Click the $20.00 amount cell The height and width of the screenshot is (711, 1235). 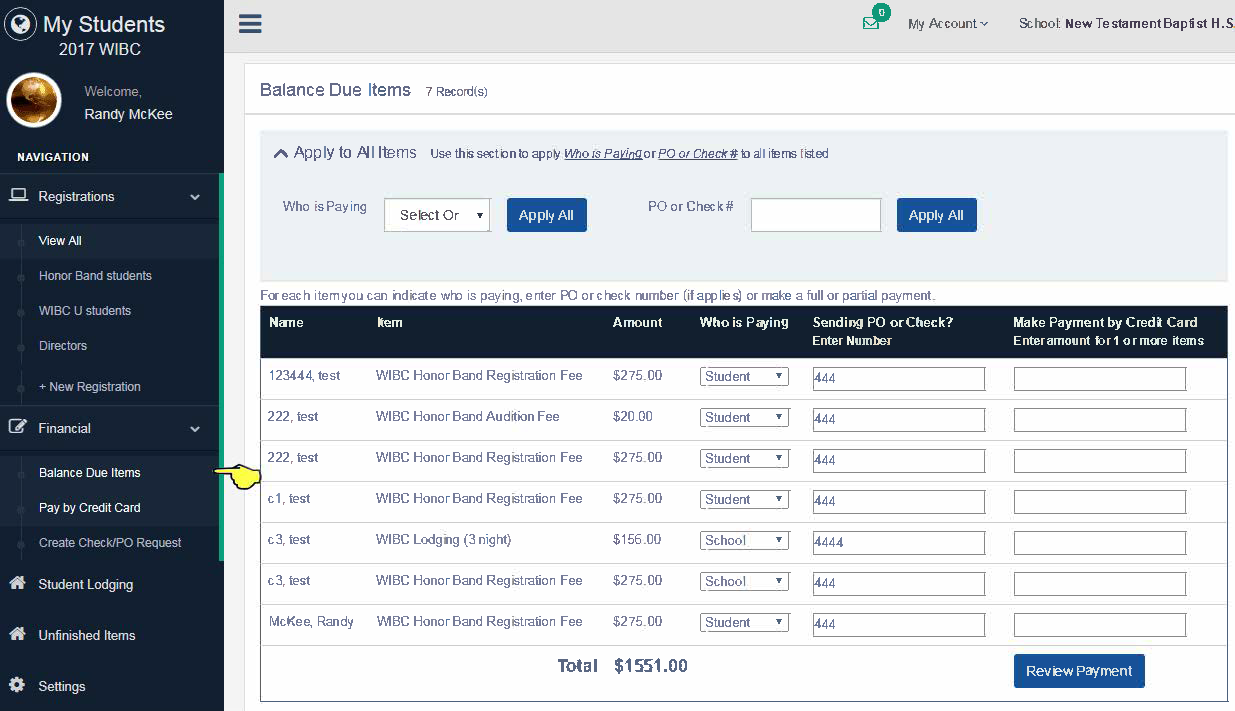click(x=633, y=416)
